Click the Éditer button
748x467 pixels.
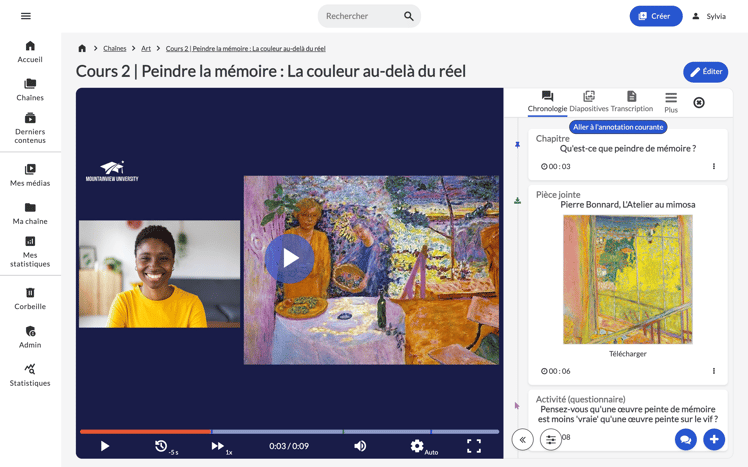pyautogui.click(x=705, y=72)
